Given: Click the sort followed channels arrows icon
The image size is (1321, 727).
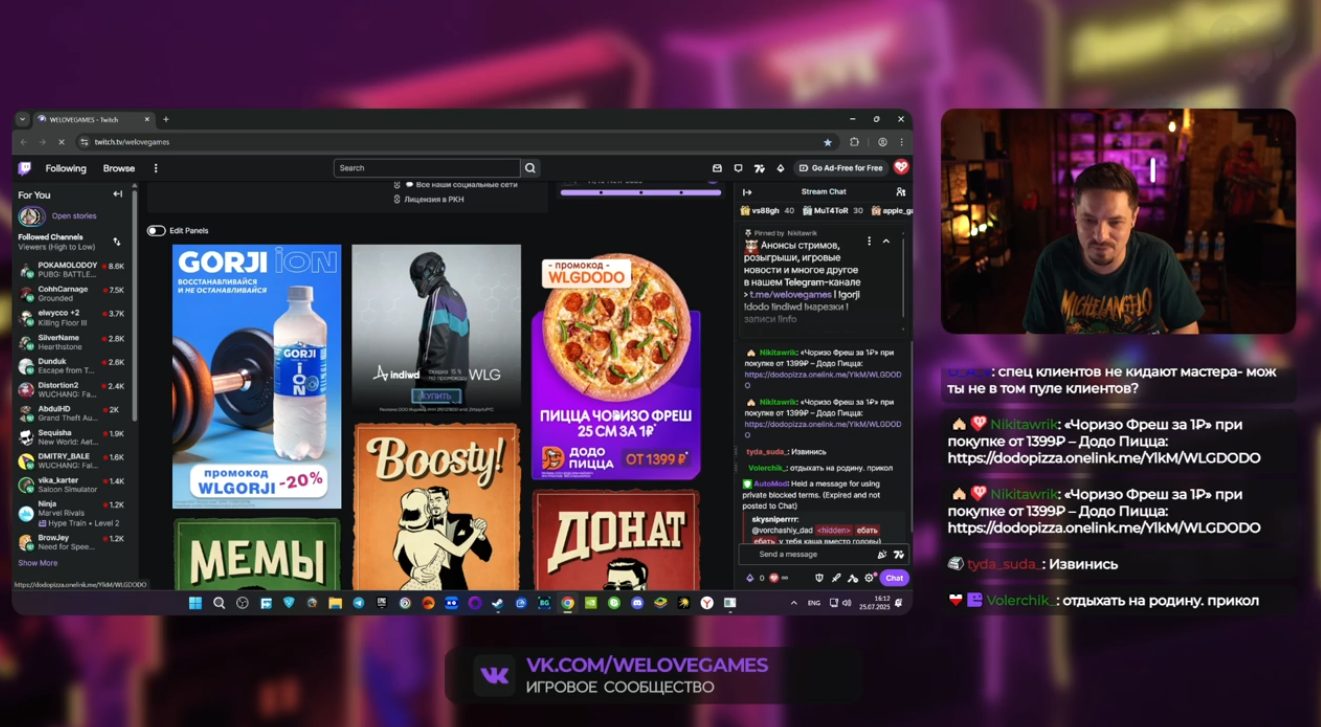Looking at the screenshot, I should coord(117,242).
